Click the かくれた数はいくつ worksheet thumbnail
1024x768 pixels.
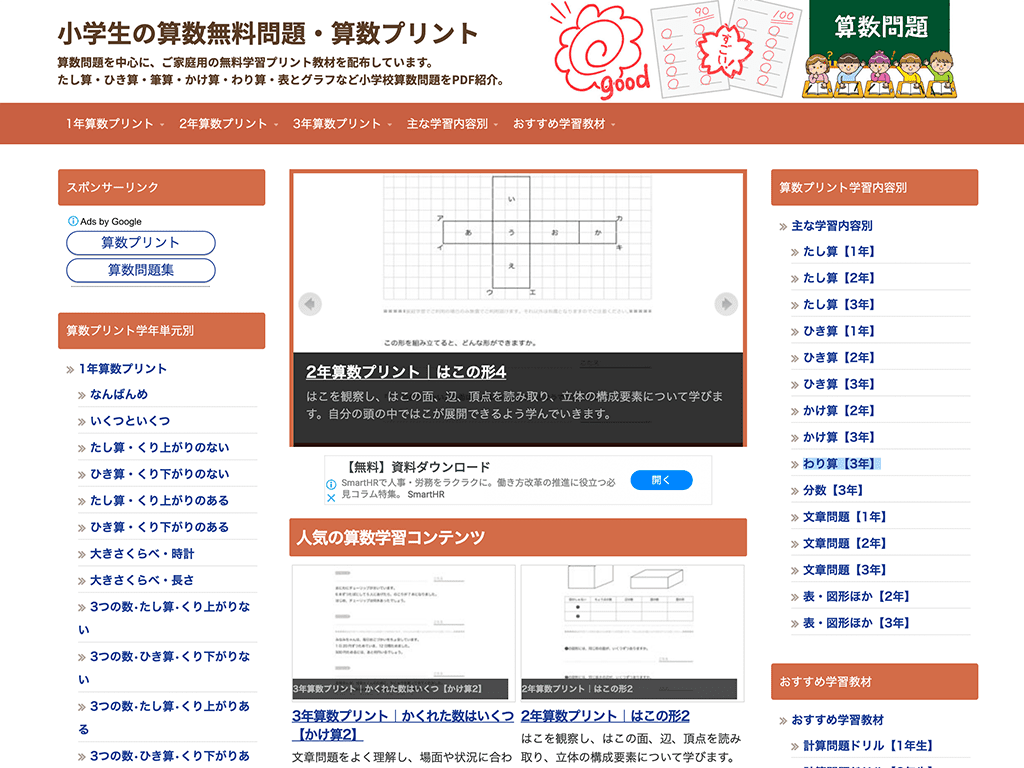pyautogui.click(x=404, y=633)
